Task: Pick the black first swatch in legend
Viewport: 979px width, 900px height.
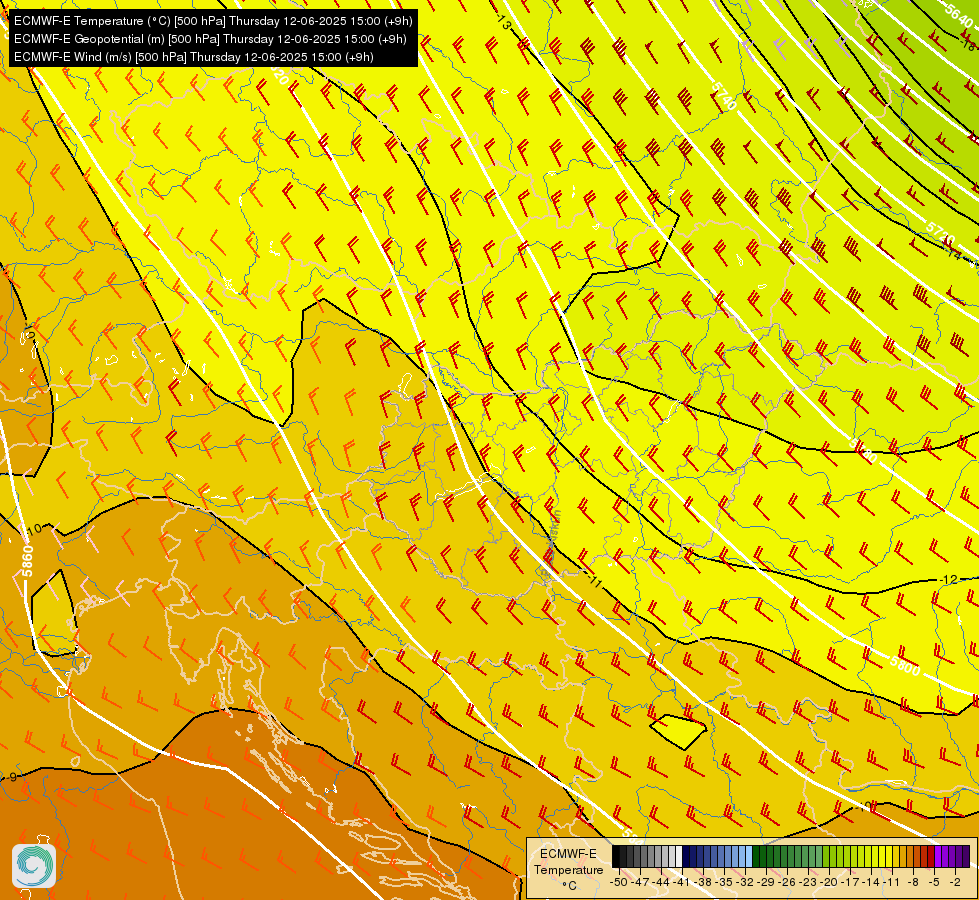Action: click(616, 857)
